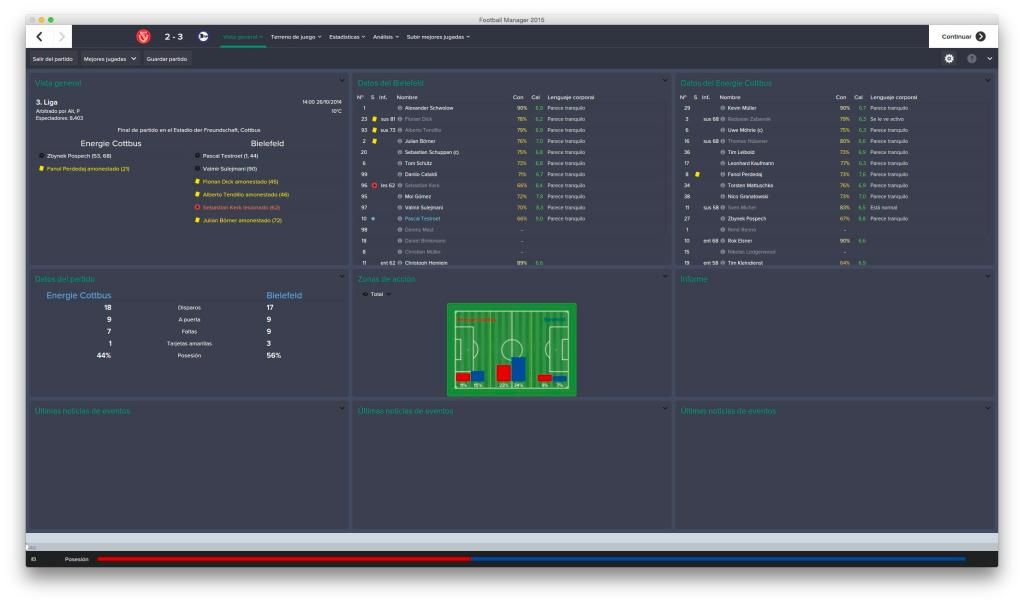This screenshot has width=1024, height=604.
Task: Open the Datos del Energie Cottbus panel dropdown arrow
Action: coord(987,81)
